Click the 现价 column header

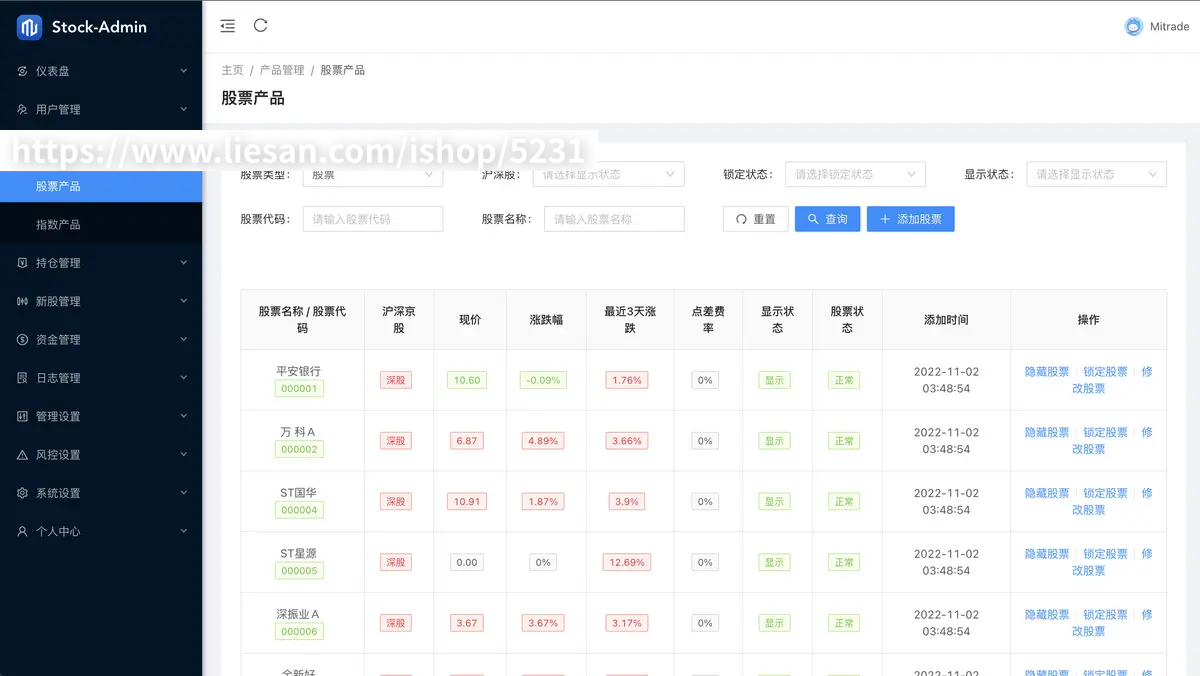[x=470, y=320]
